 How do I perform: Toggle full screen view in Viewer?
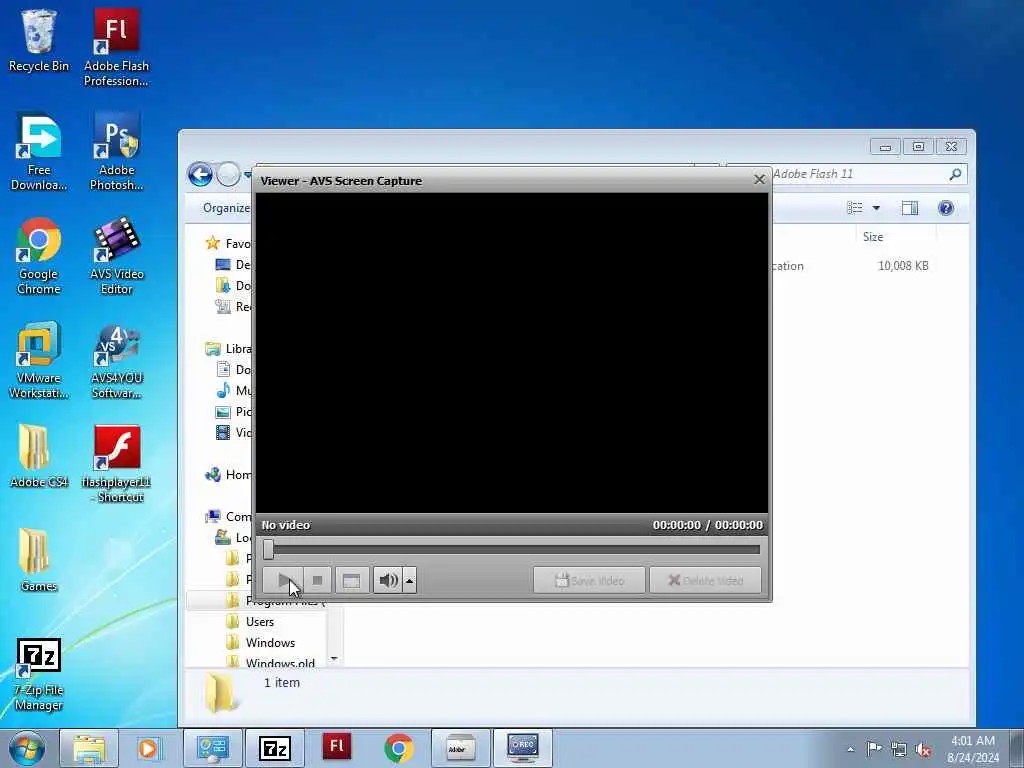[351, 580]
